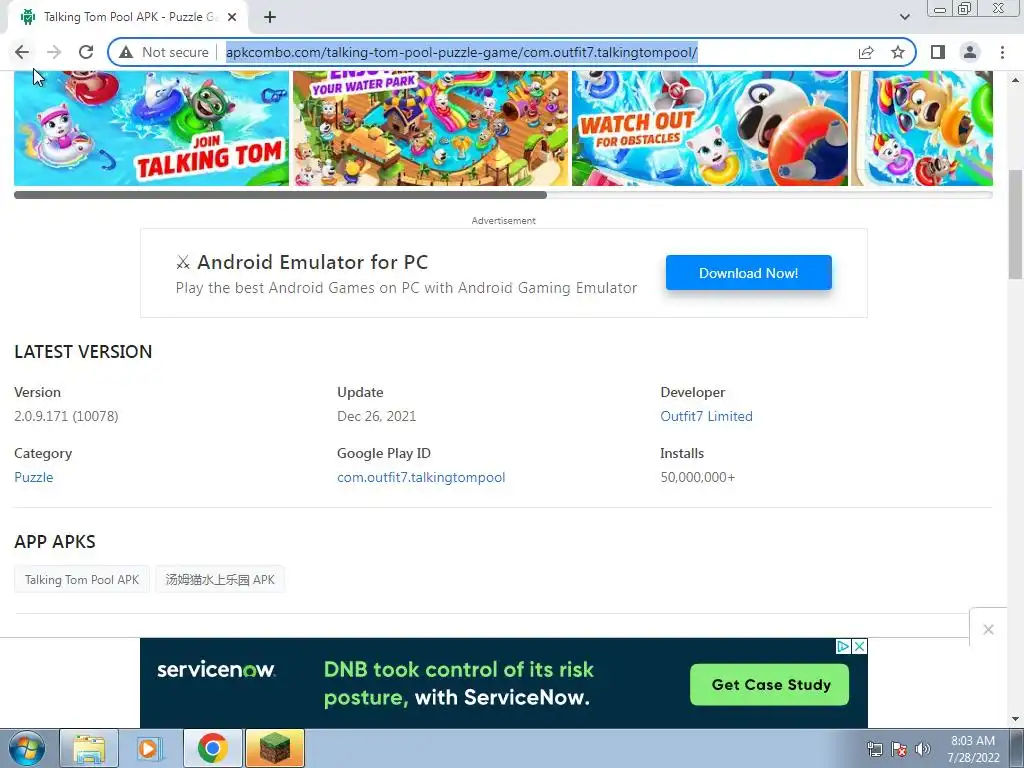Select the version text 2.0.9.171 (10078)
This screenshot has width=1024, height=768.
(66, 416)
